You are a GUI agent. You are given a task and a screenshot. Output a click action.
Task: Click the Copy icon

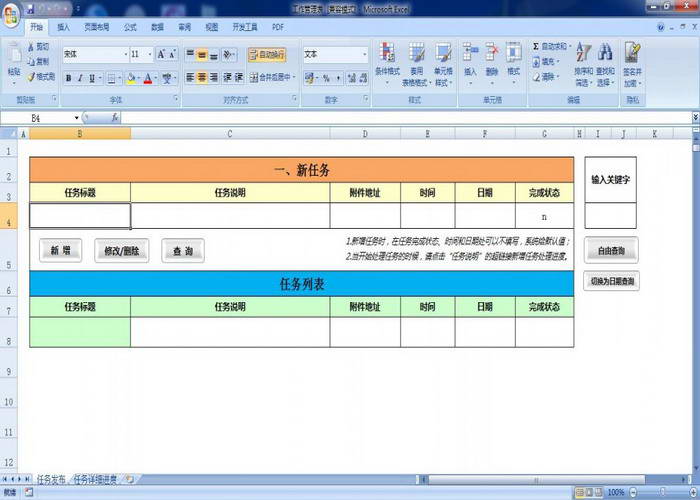31,62
